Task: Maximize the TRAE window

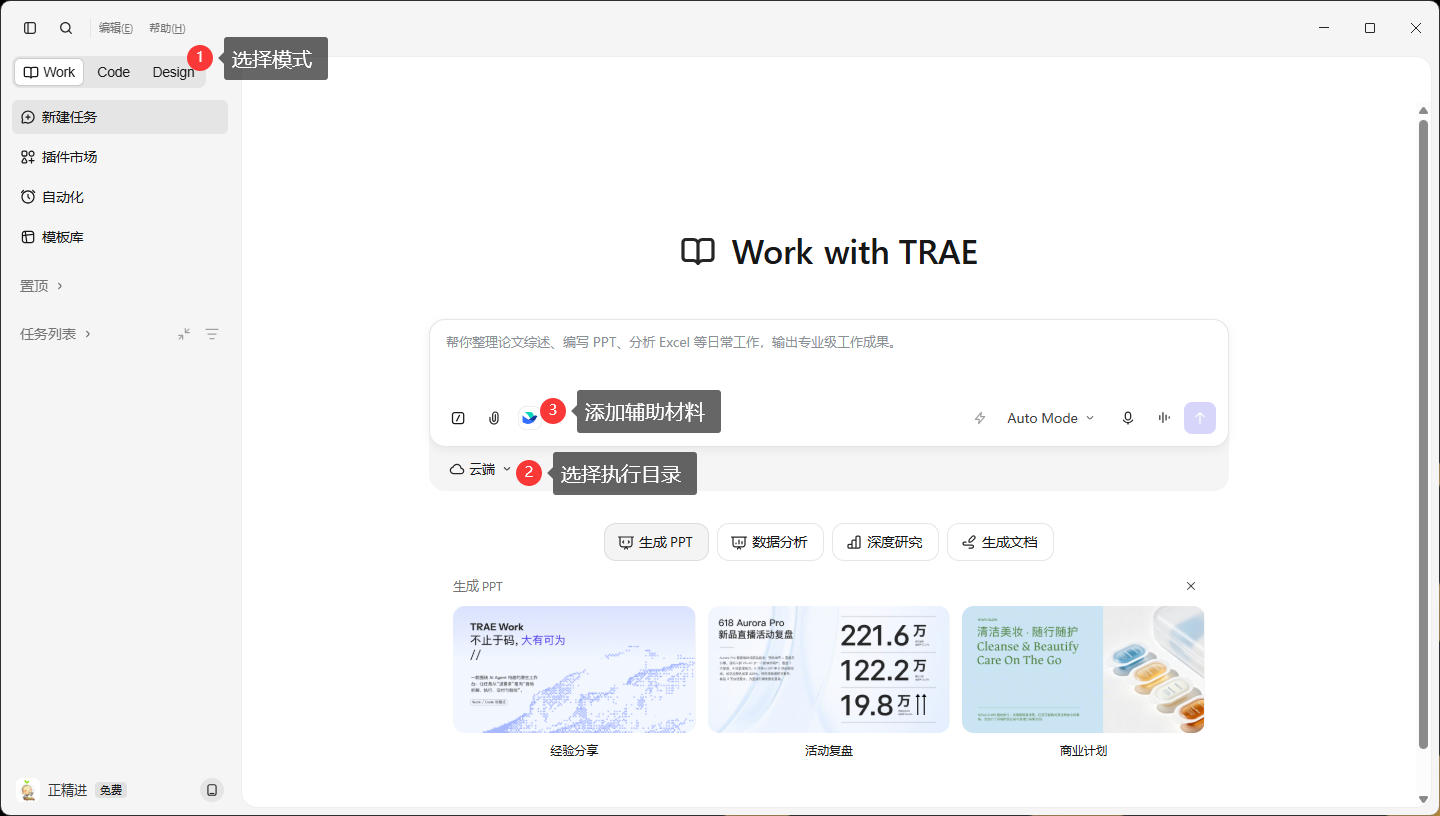Action: click(x=1370, y=28)
